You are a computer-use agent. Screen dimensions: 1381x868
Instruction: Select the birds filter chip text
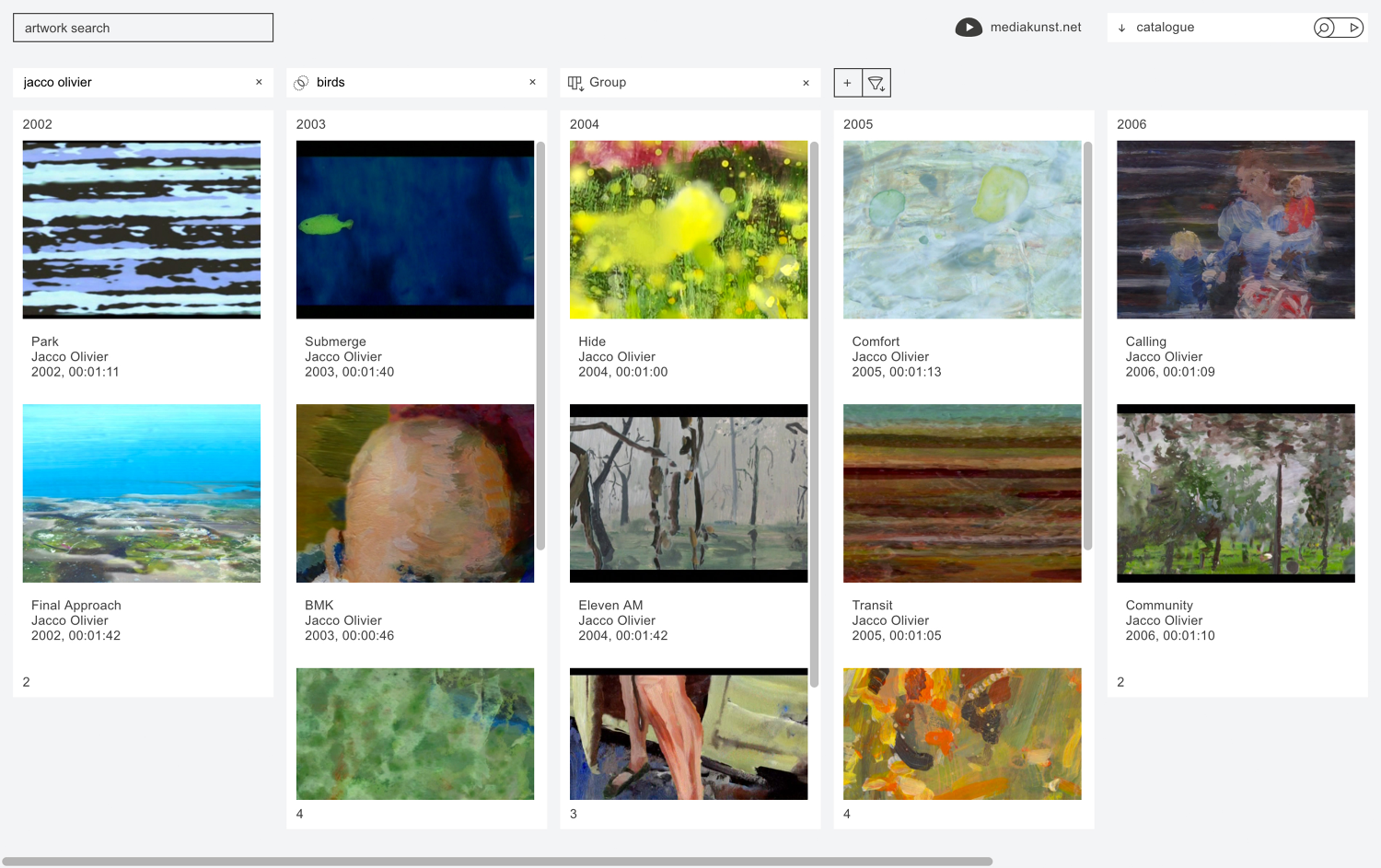pyautogui.click(x=331, y=82)
